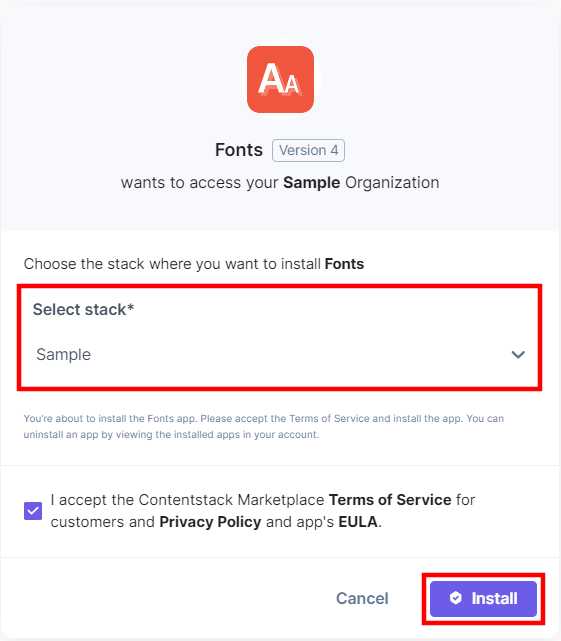Click the Fonts app title text
This screenshot has height=641, width=561.
click(239, 150)
